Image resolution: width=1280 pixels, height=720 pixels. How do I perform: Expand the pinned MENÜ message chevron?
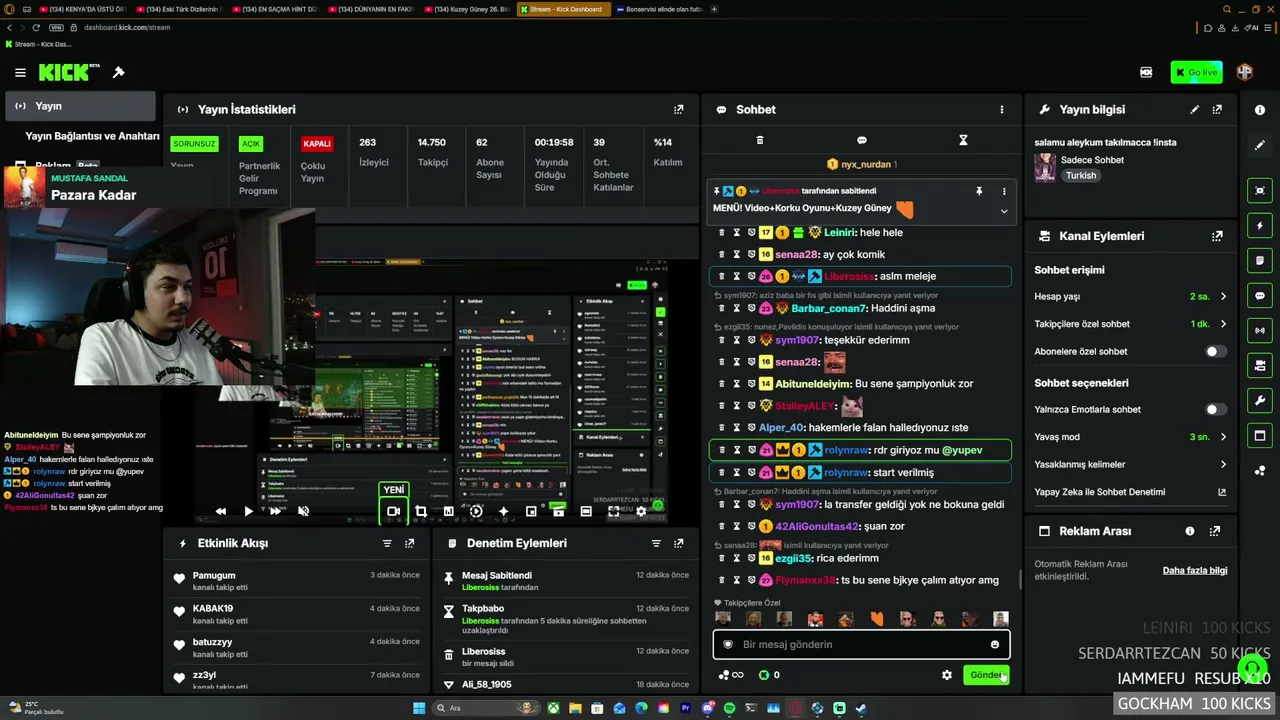(1004, 211)
